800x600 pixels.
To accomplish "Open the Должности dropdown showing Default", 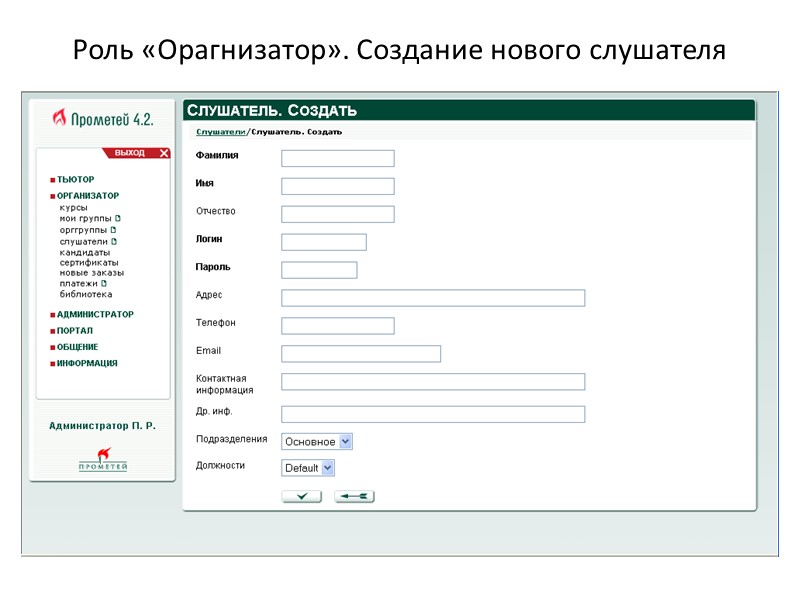I will [x=308, y=468].
